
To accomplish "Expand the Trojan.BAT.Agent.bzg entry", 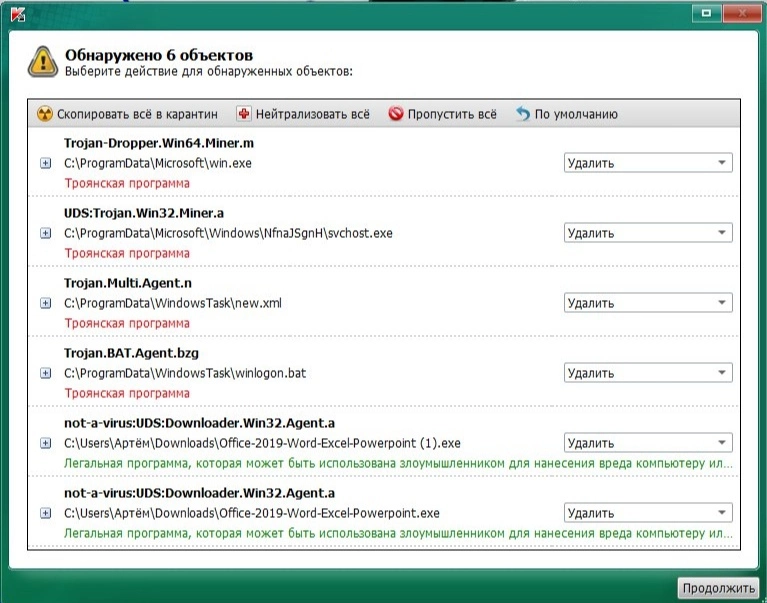I will pyautogui.click(x=45, y=373).
